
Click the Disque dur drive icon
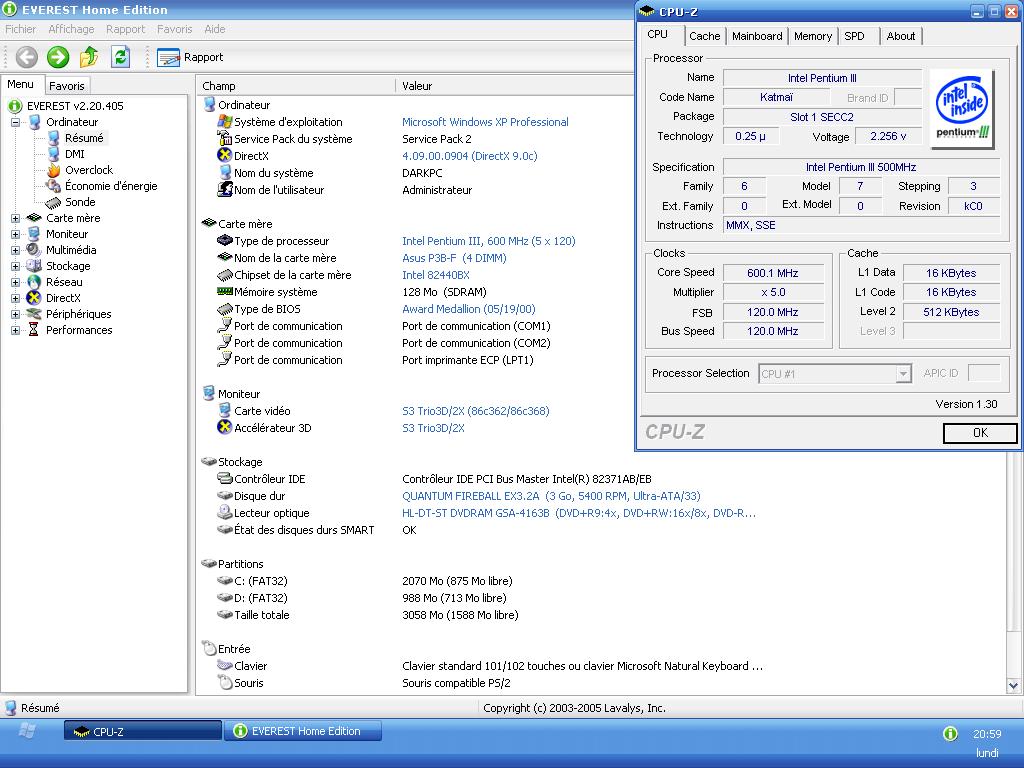225,496
